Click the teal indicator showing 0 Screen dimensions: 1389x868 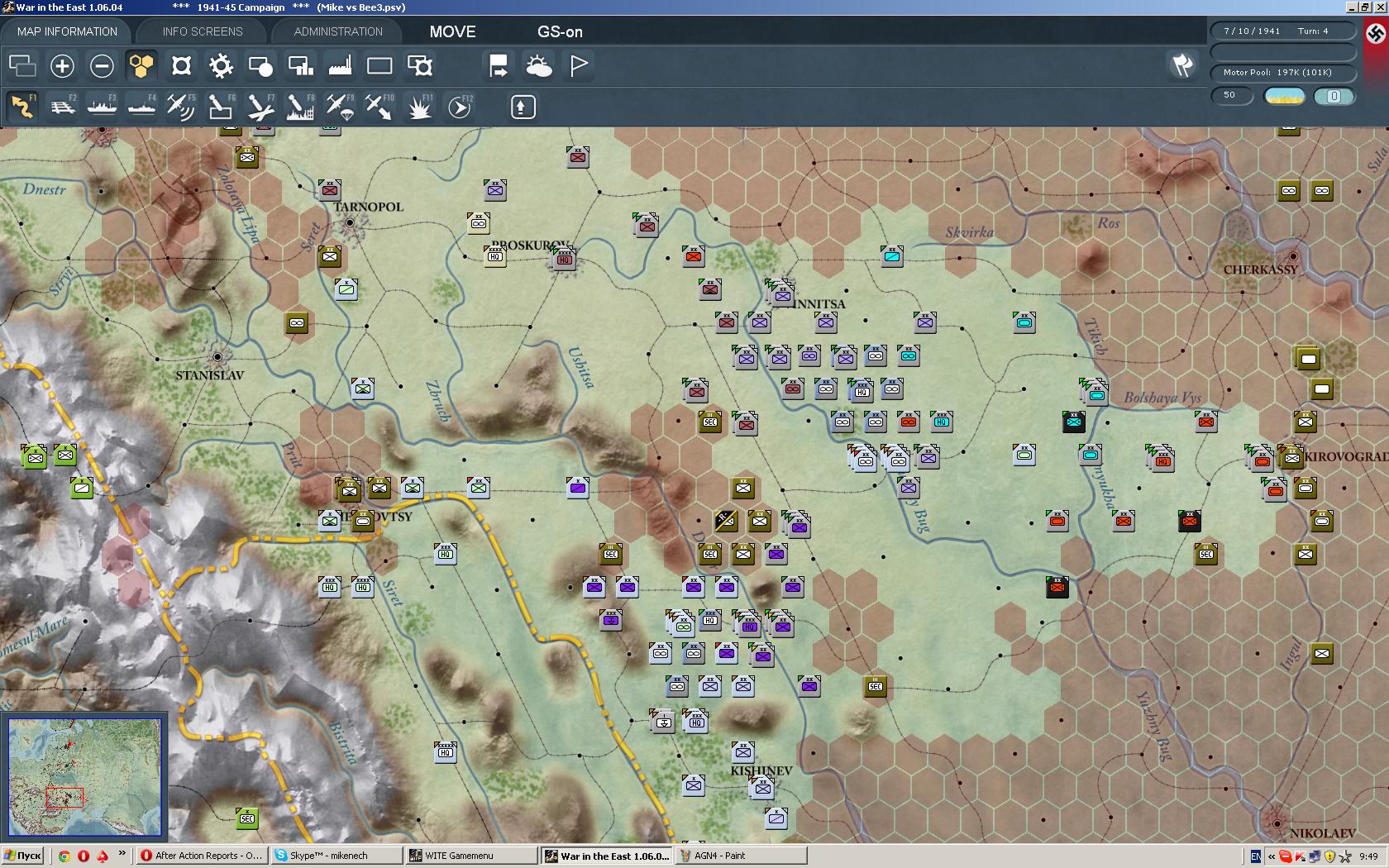(1334, 96)
